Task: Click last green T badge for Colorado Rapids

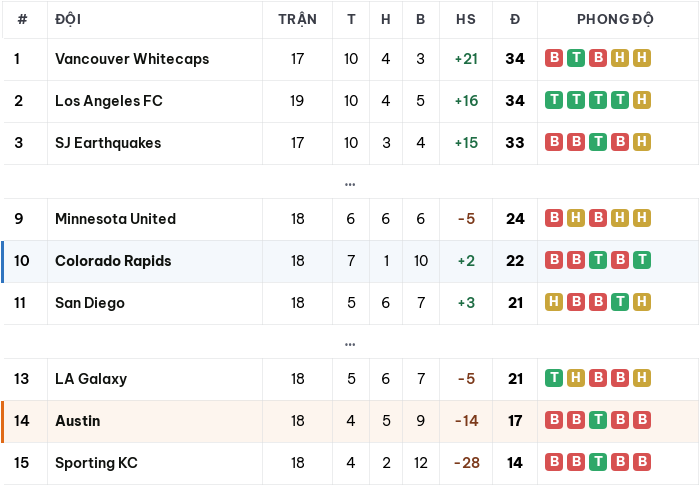Action: (x=642, y=260)
